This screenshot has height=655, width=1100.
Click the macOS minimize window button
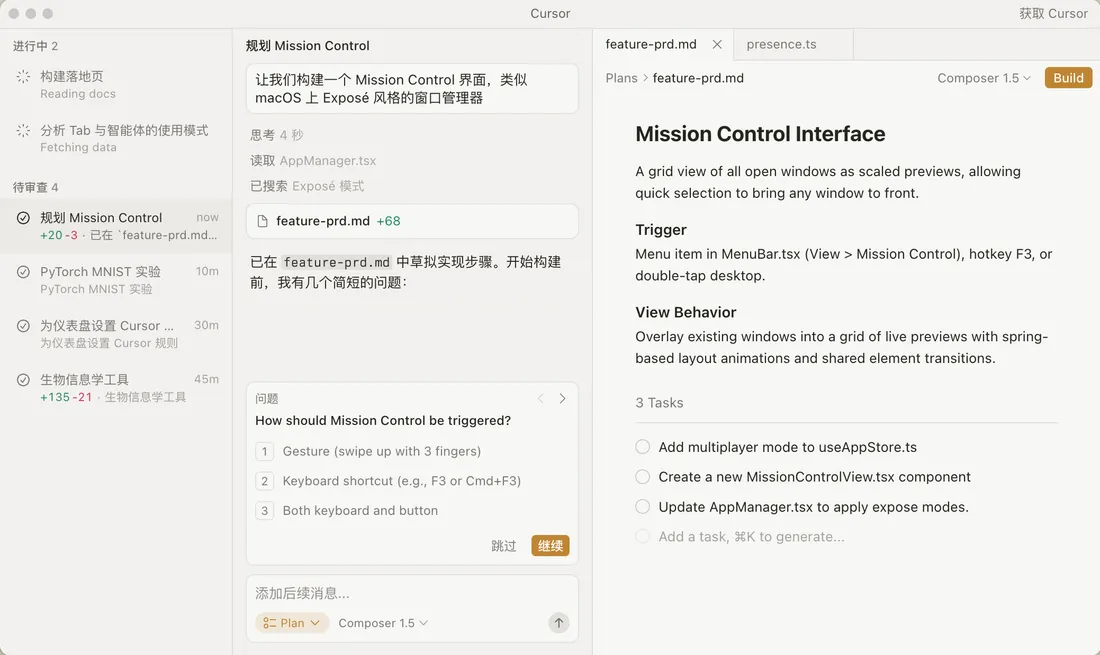(x=31, y=13)
